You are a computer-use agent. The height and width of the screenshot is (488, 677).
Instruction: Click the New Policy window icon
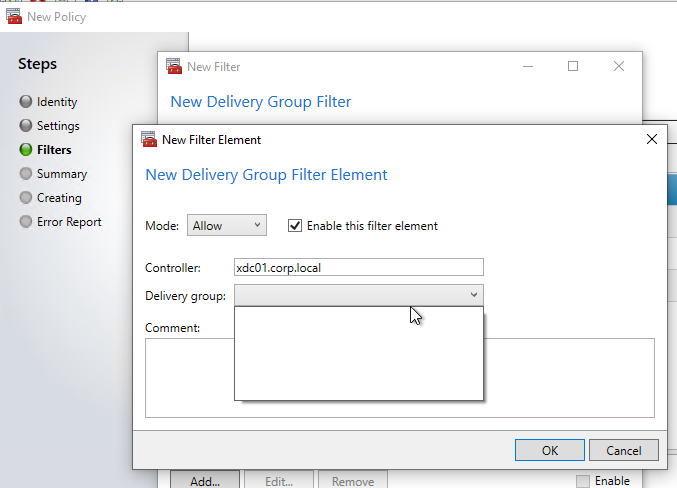[14, 16]
